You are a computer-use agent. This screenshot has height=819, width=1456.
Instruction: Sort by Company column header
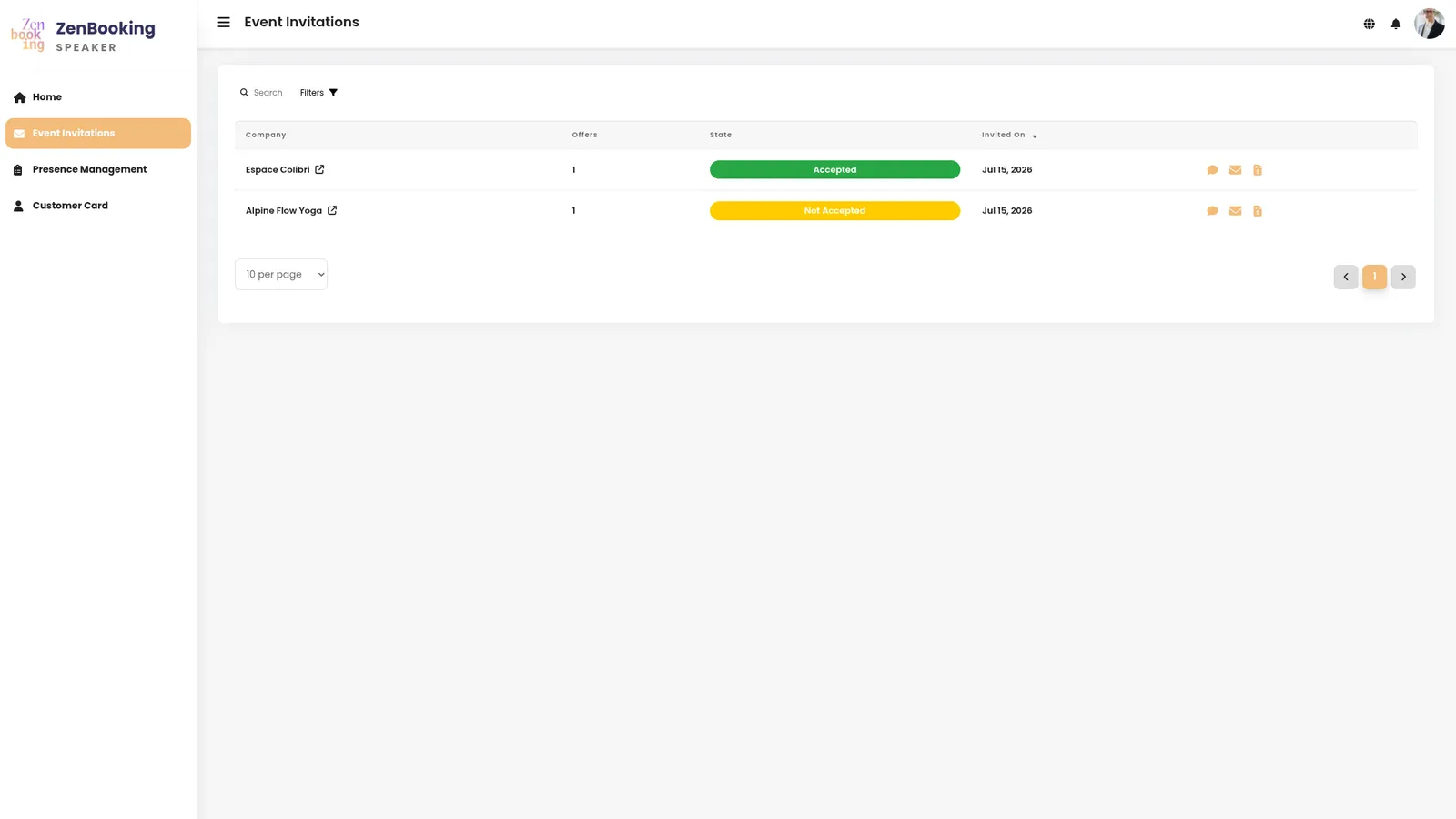click(x=266, y=135)
